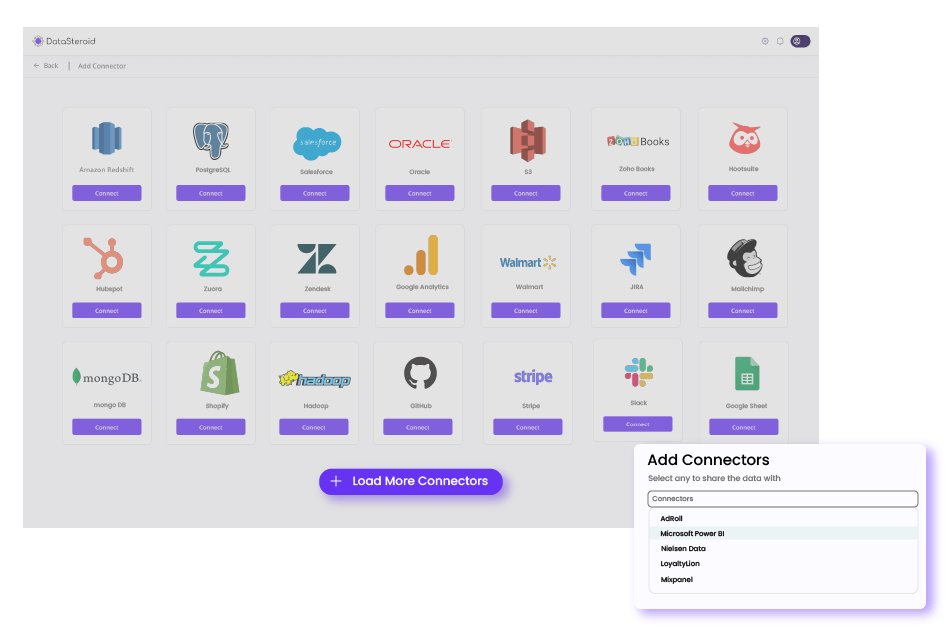Viewport: 948px width, 637px height.
Task: Go Back using the breadcrumb link
Action: (46, 66)
